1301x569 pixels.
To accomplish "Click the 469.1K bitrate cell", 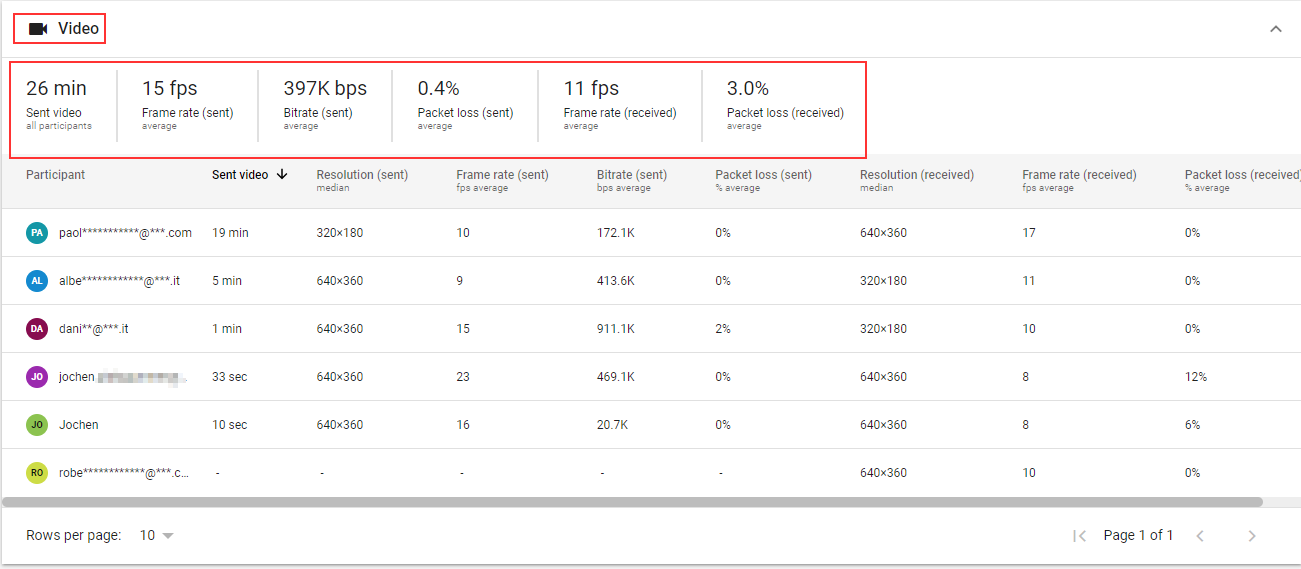I will tap(616, 377).
